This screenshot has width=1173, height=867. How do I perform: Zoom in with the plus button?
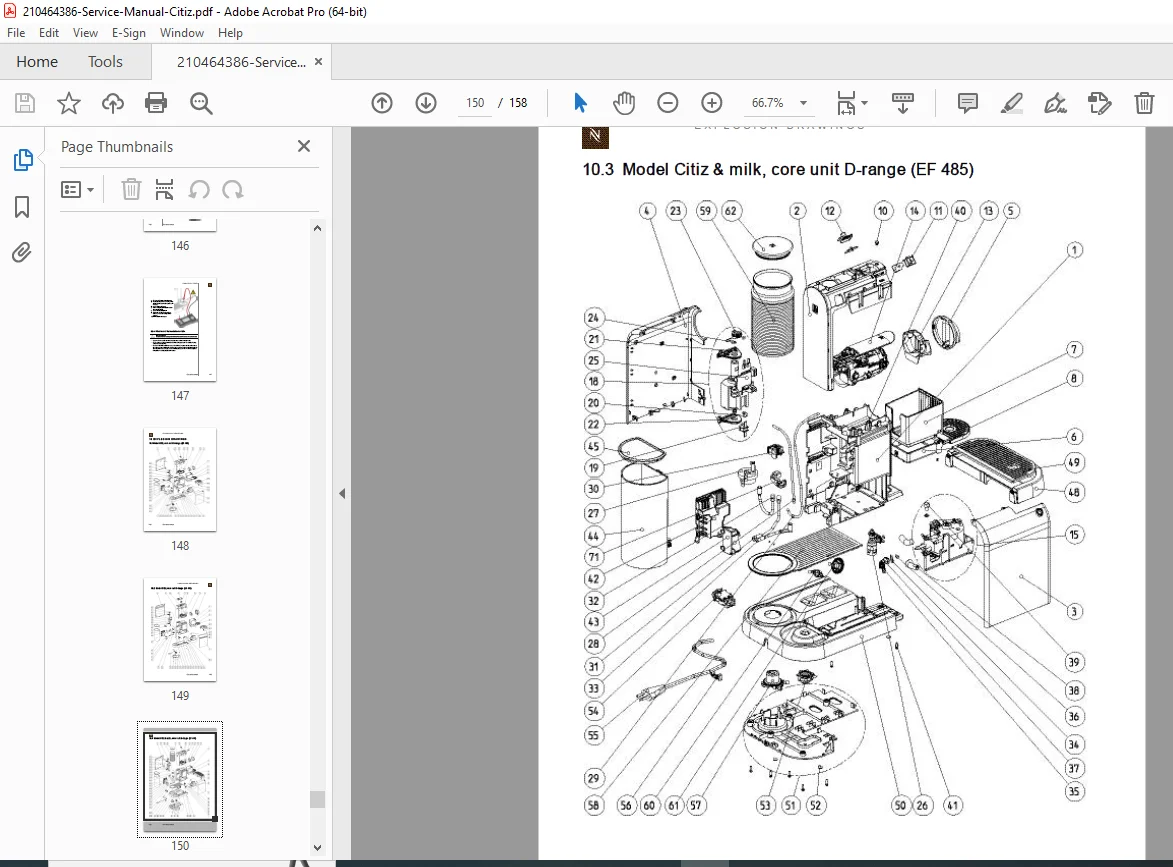coord(711,102)
